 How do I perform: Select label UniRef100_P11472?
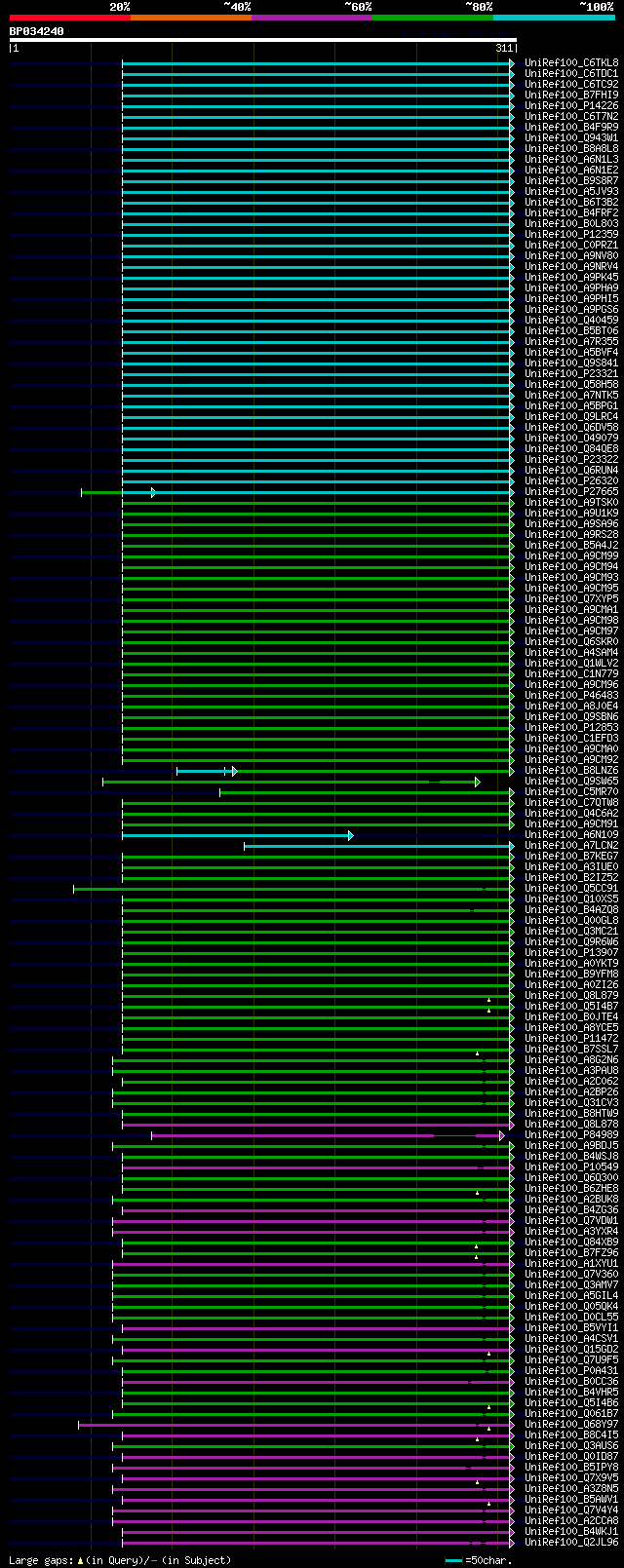(x=571, y=1038)
